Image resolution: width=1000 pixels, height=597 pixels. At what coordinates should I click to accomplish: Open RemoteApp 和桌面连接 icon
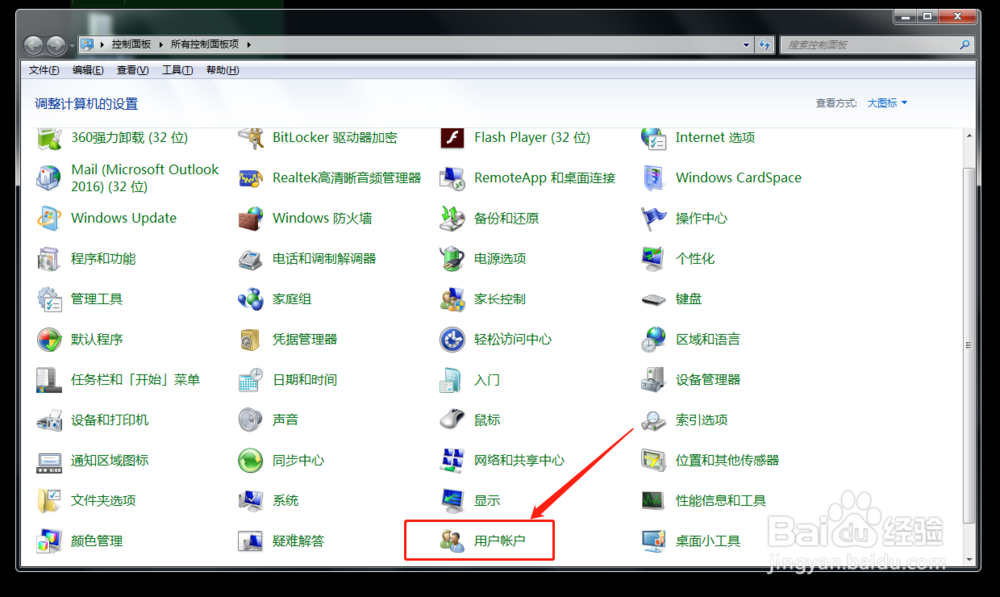click(452, 178)
